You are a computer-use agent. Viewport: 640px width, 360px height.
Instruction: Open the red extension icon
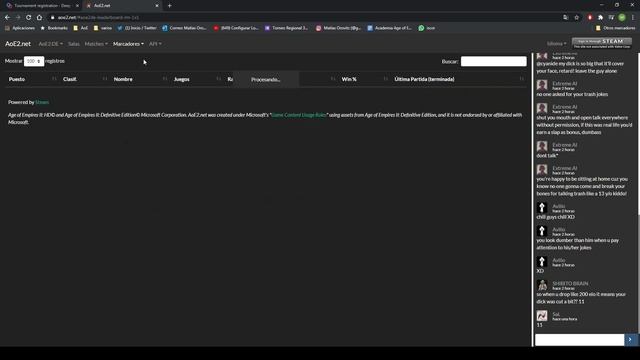[590, 18]
